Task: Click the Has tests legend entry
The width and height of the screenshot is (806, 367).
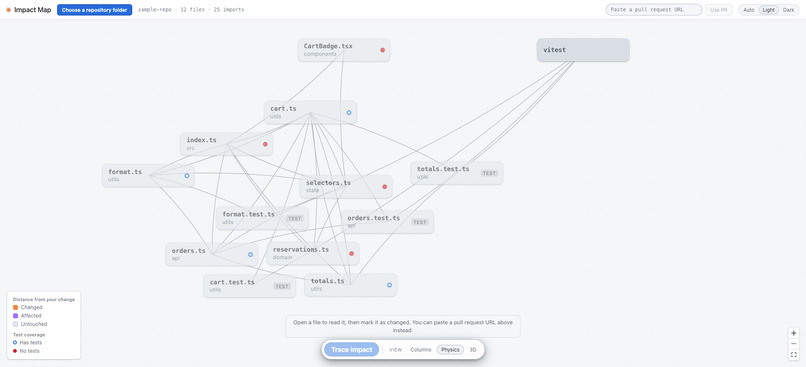Action: coord(28,342)
